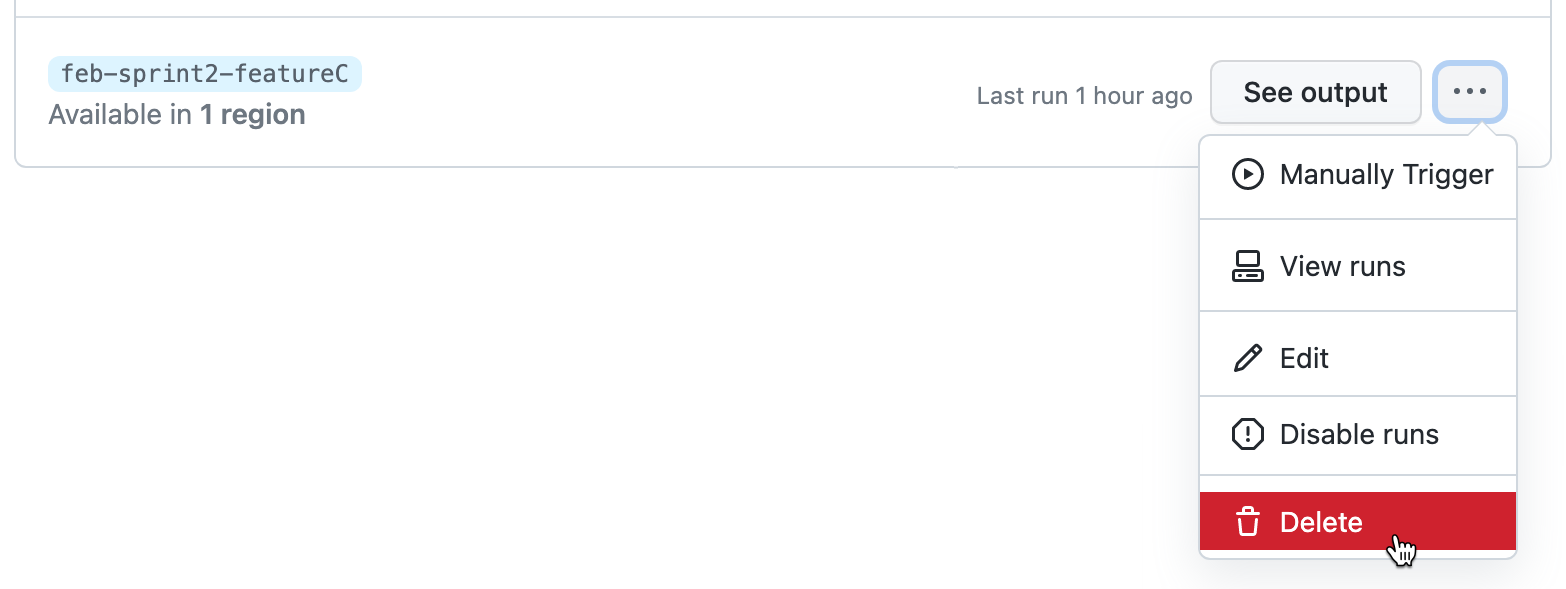Click the trash can icon beside Delete
The image size is (1566, 589).
coord(1247,522)
